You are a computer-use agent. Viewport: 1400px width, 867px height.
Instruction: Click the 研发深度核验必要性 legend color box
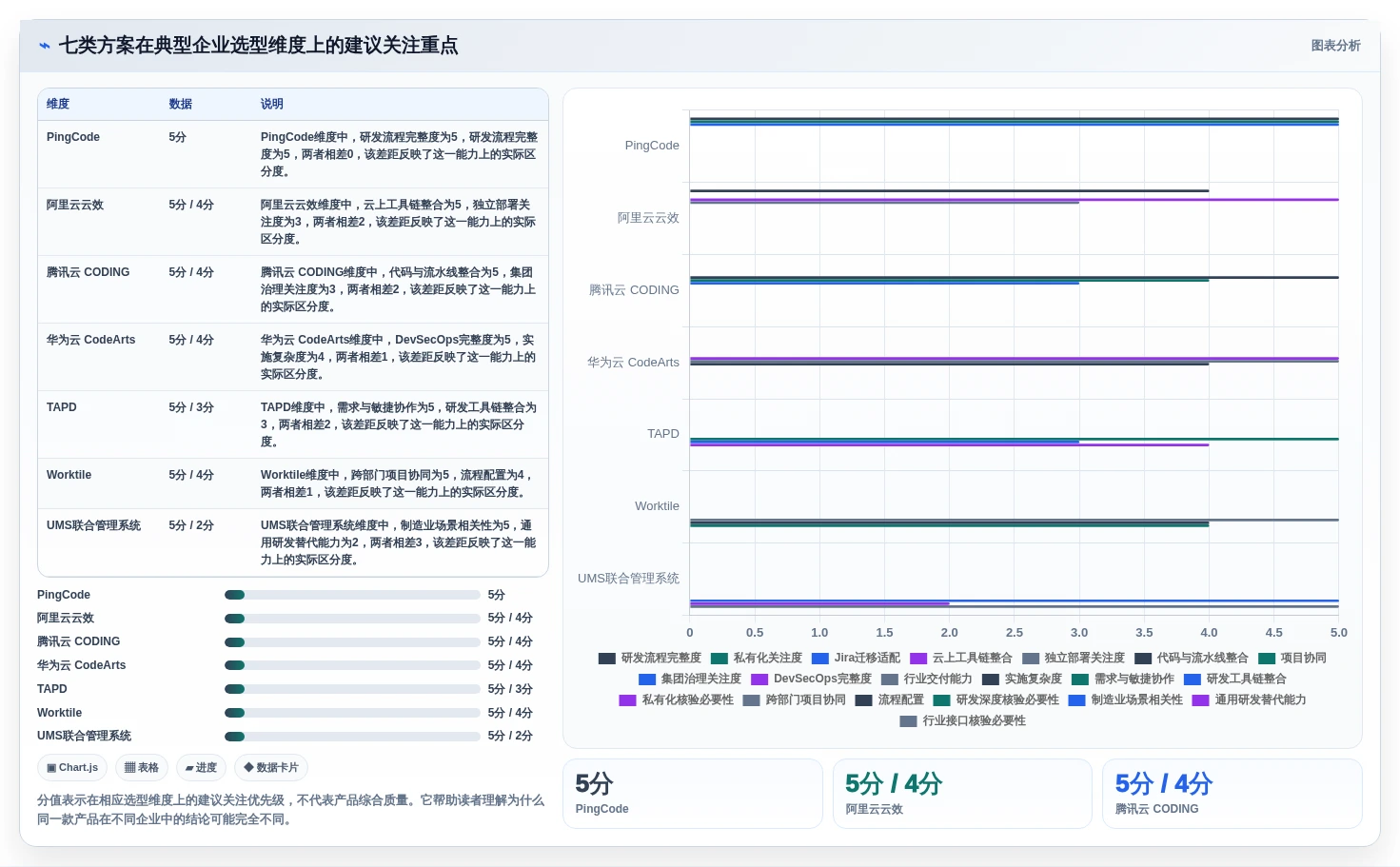(942, 700)
